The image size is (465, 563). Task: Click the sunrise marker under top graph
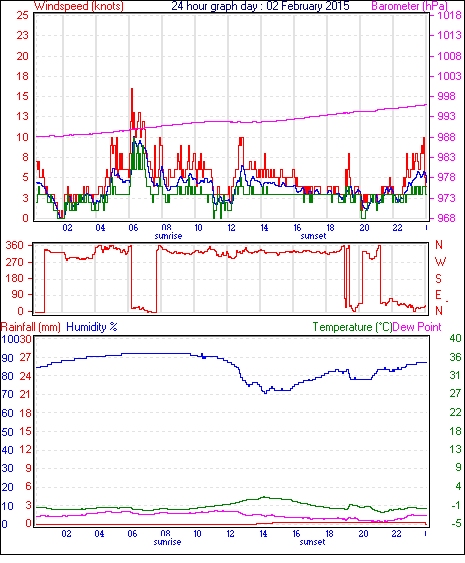tap(168, 236)
